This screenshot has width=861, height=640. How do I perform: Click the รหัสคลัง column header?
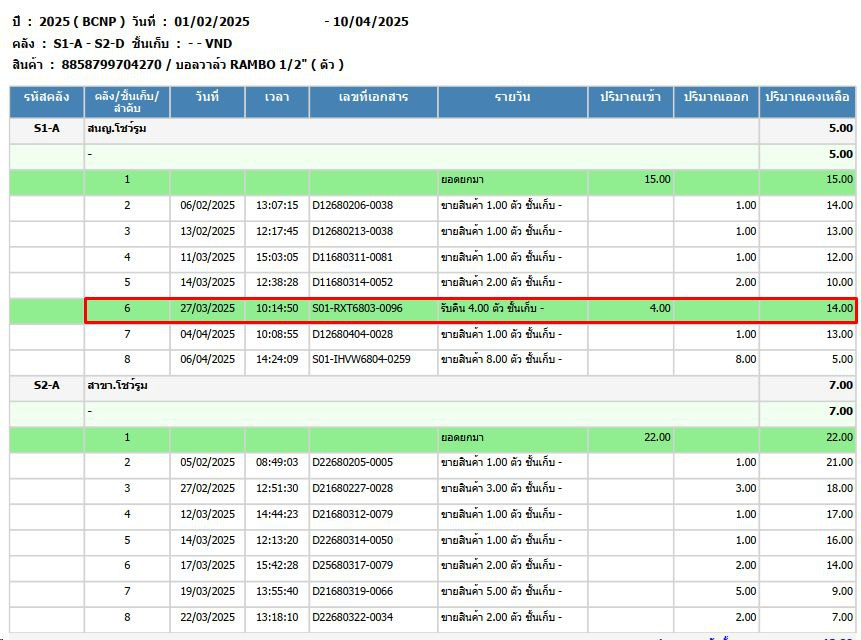(47, 102)
